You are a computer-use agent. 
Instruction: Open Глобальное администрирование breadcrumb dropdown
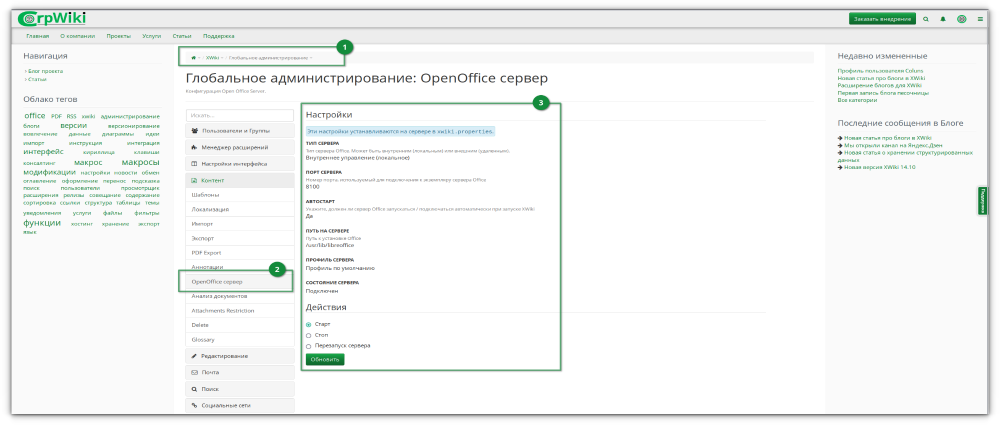(311, 58)
